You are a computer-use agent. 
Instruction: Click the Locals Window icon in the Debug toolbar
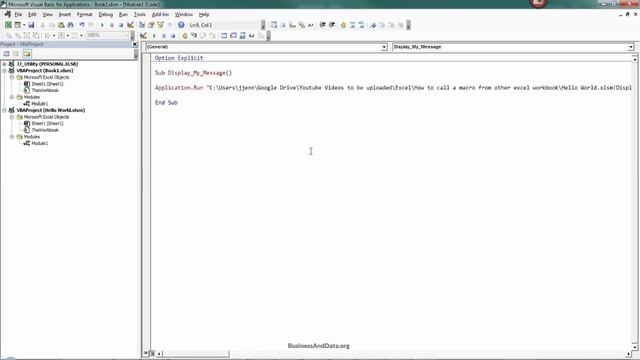224,36
